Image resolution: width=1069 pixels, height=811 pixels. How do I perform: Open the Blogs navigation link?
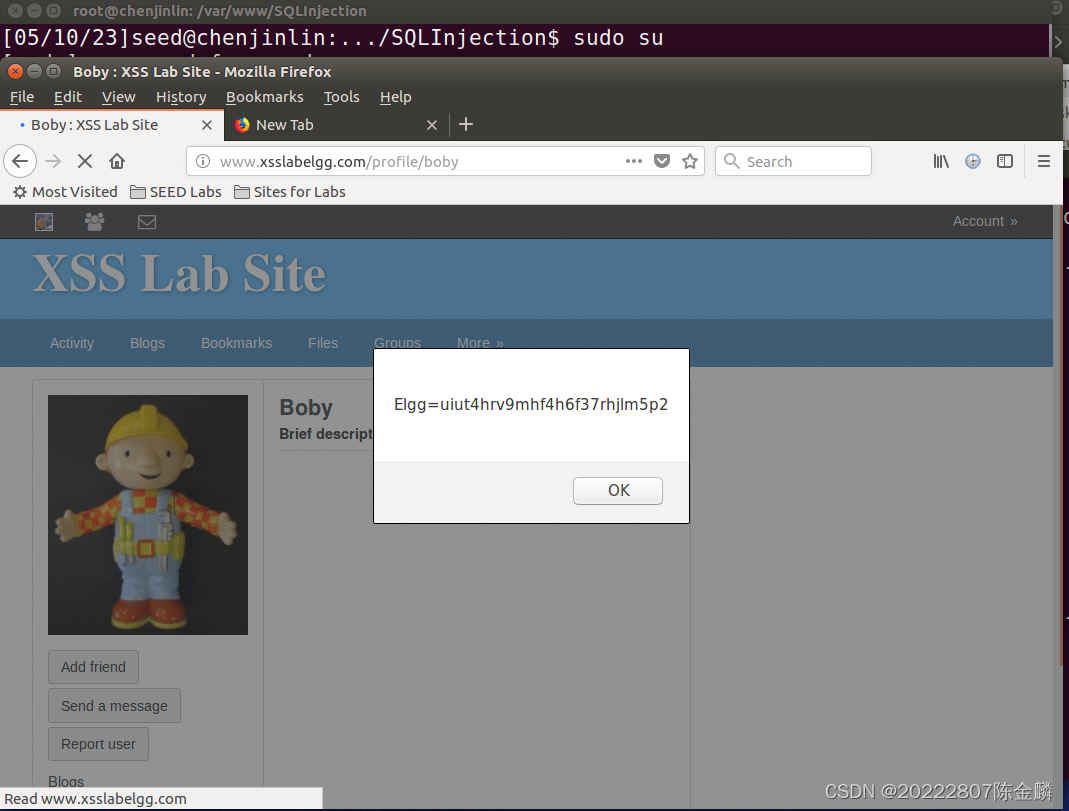147,343
